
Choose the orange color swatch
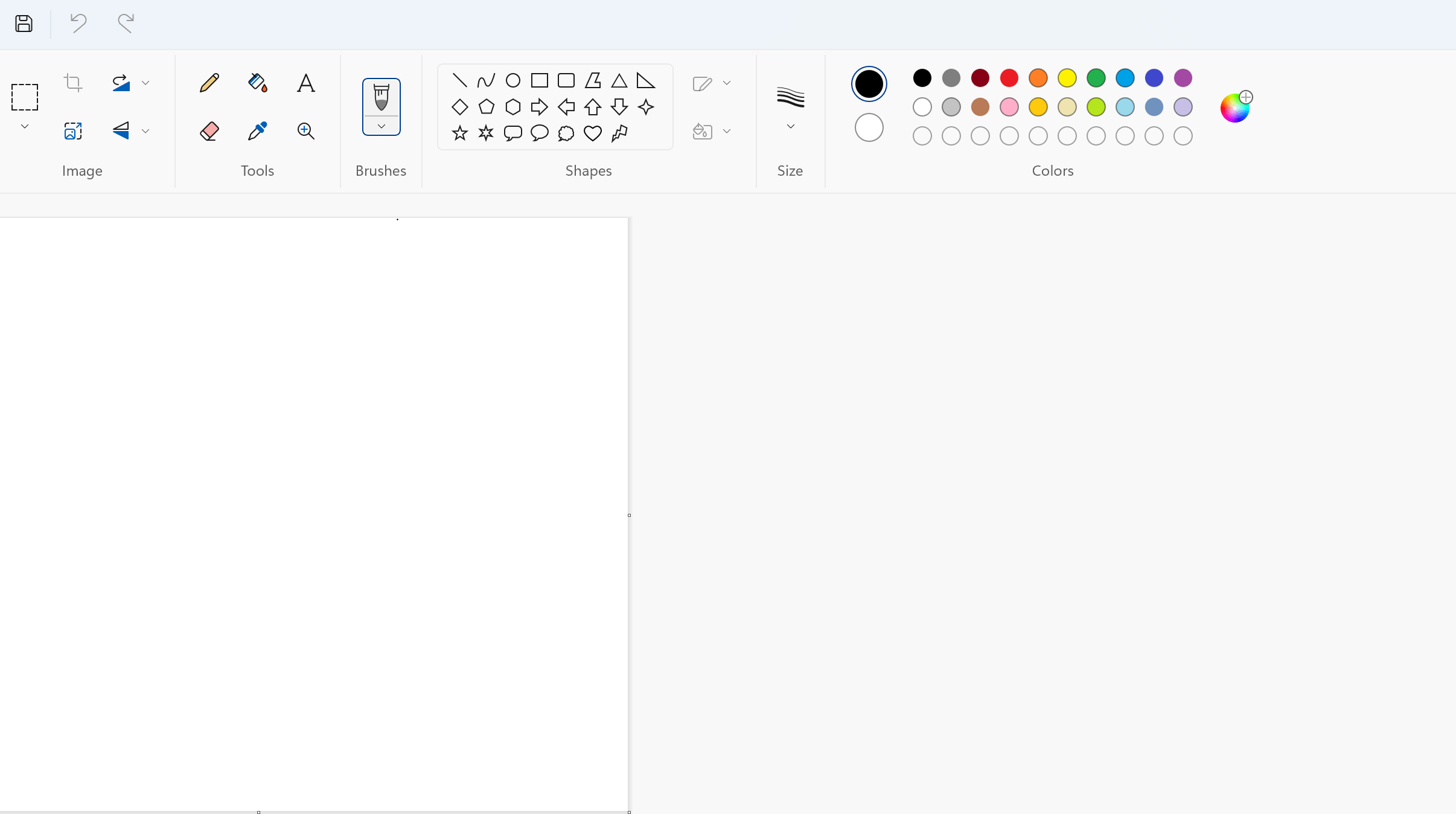pos(1038,78)
